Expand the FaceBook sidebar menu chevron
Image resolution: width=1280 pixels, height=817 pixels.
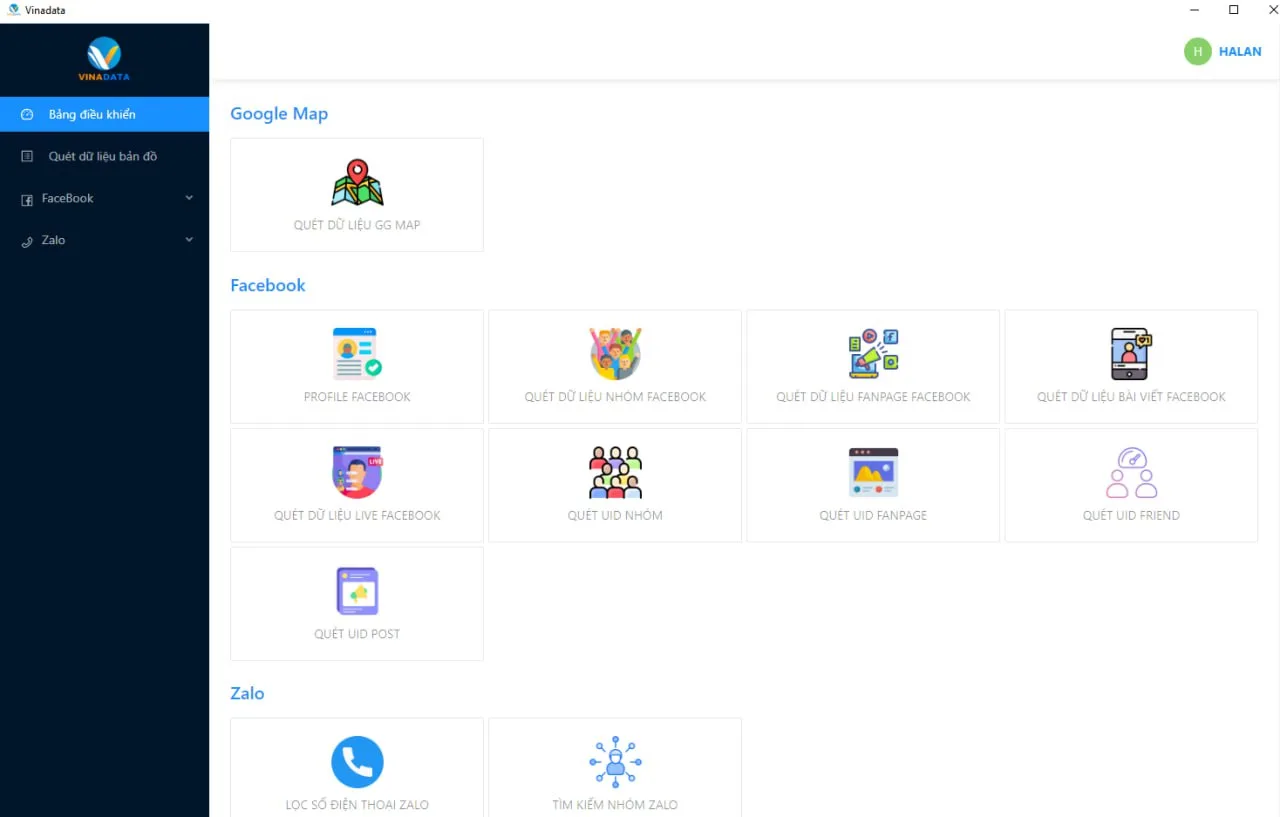tap(189, 198)
